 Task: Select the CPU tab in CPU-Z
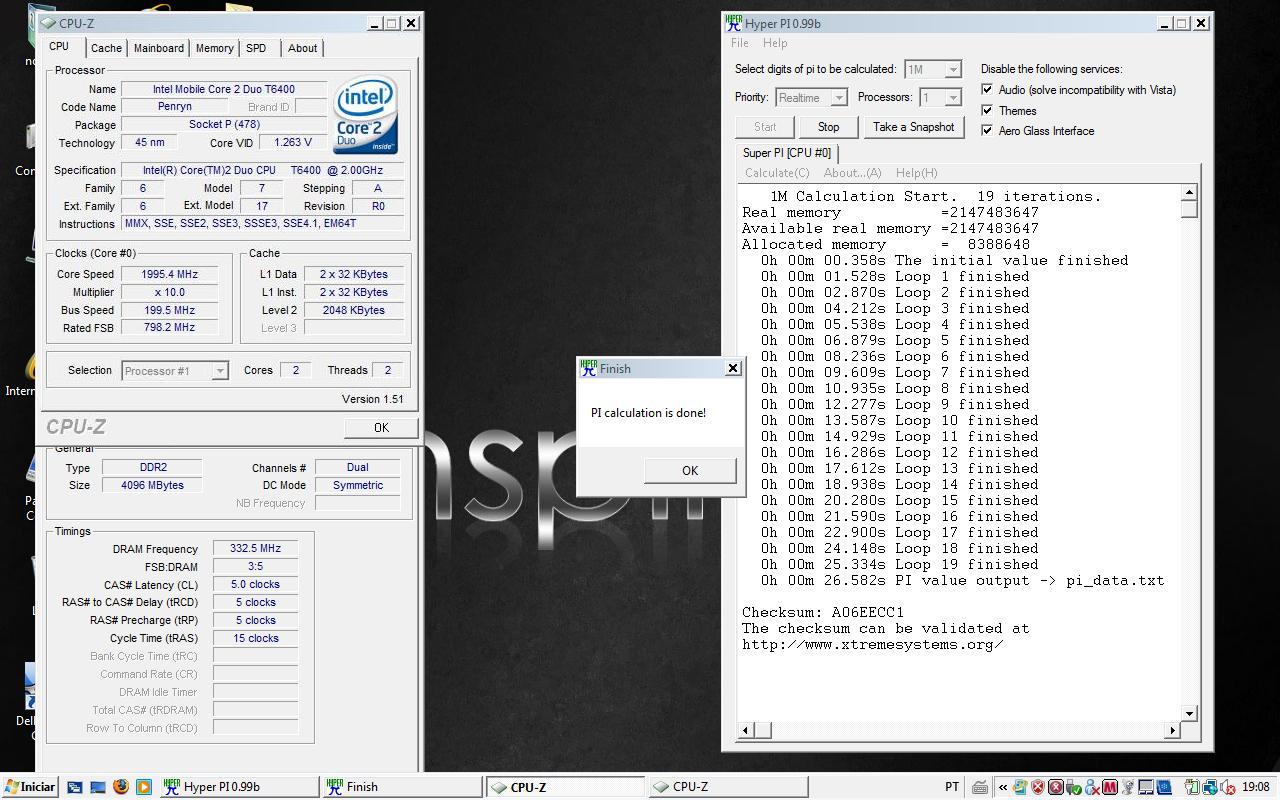(x=59, y=46)
